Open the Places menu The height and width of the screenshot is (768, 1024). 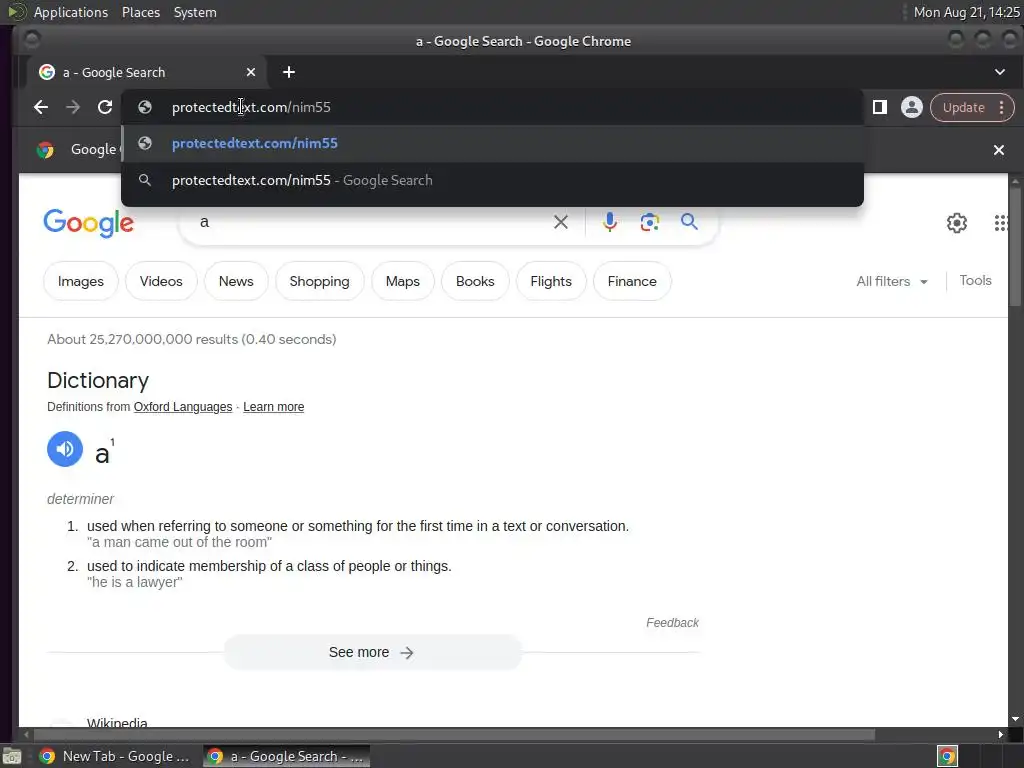[x=141, y=12]
